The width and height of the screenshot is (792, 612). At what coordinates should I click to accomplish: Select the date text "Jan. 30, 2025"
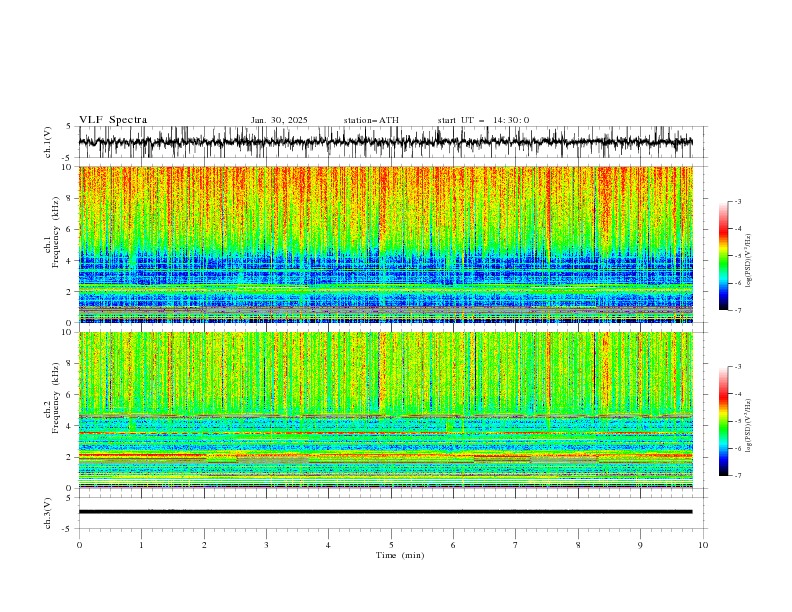279,120
